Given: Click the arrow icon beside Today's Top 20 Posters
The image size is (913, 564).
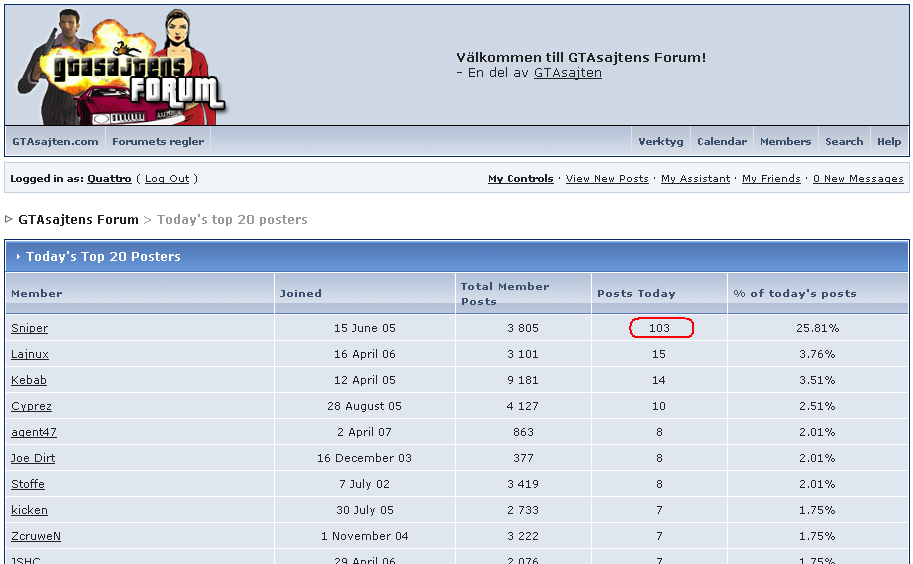Looking at the screenshot, I should coord(18,257).
